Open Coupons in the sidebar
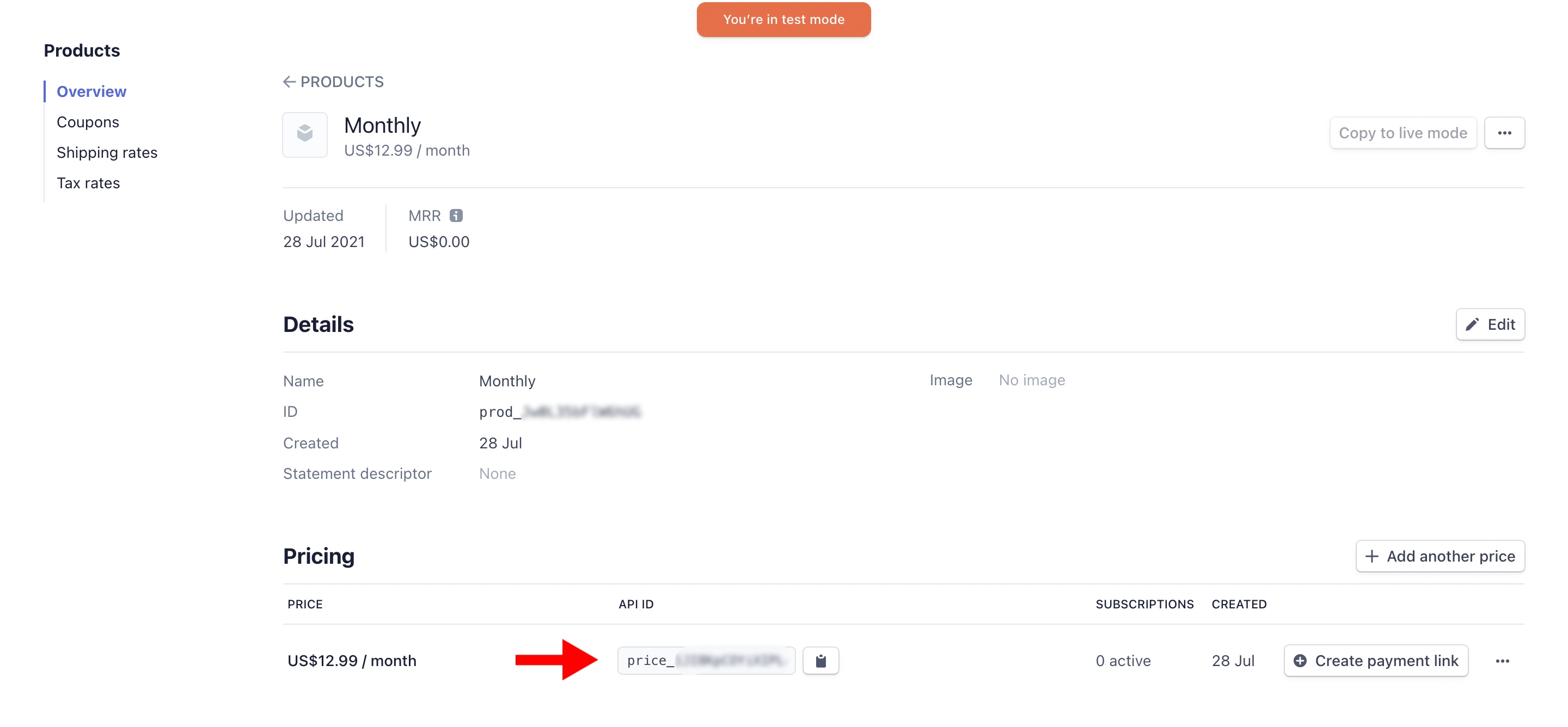This screenshot has width=1568, height=727. click(88, 122)
